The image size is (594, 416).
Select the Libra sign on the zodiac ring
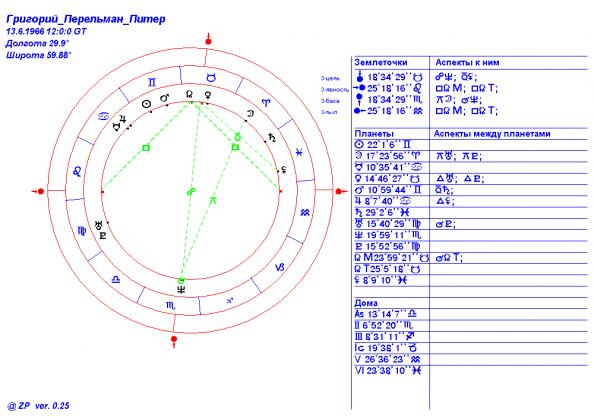point(116,280)
